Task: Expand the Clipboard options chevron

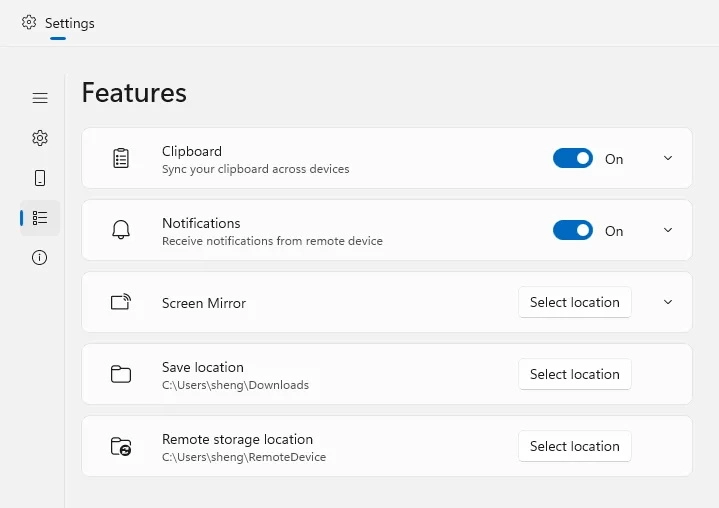Action: coord(668,158)
